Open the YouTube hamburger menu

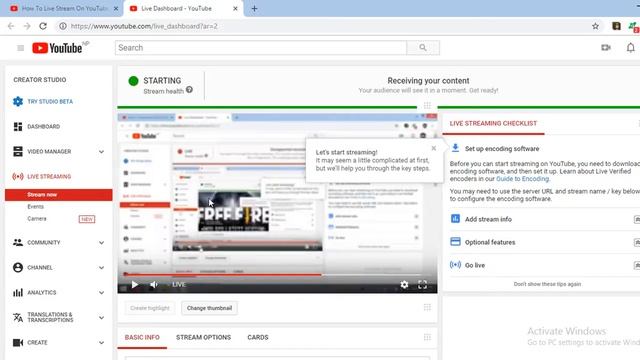(20, 48)
